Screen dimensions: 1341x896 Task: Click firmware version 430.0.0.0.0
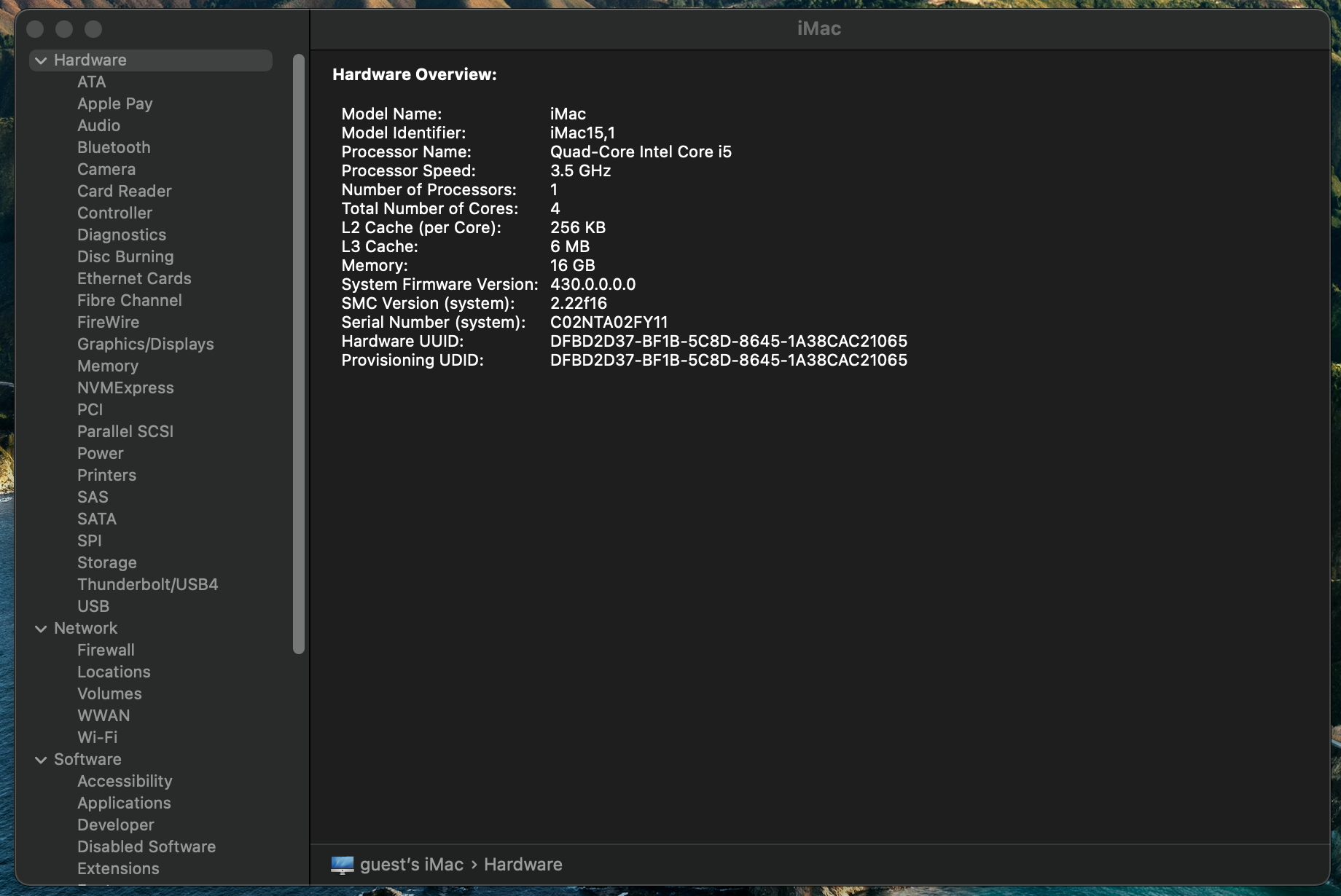point(593,284)
